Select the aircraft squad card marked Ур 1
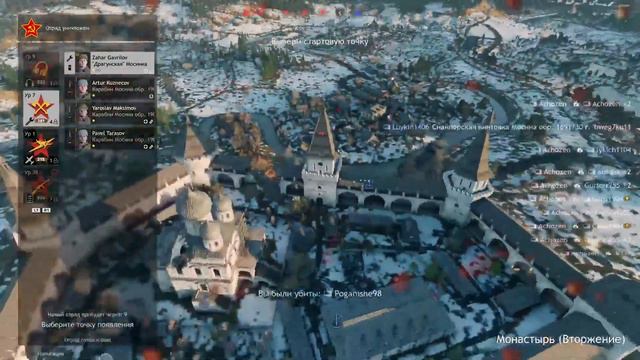 [41, 147]
